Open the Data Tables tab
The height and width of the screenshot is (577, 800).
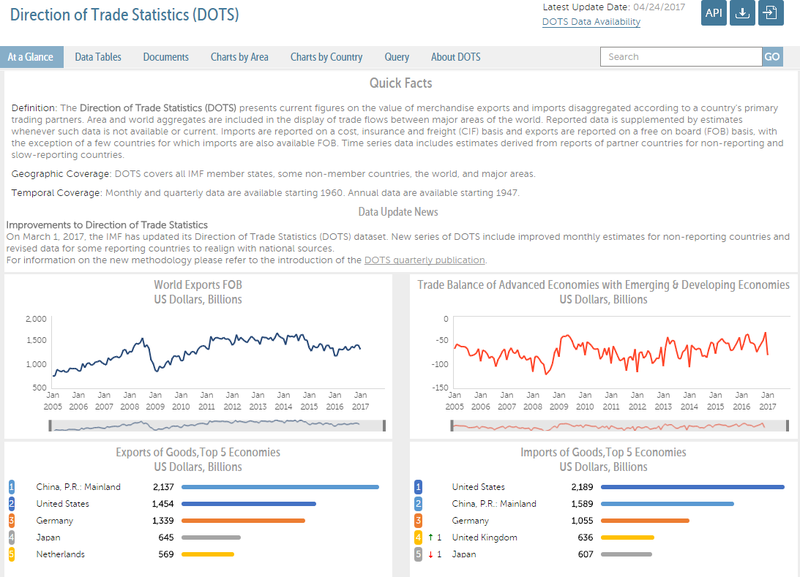pyautogui.click(x=98, y=57)
